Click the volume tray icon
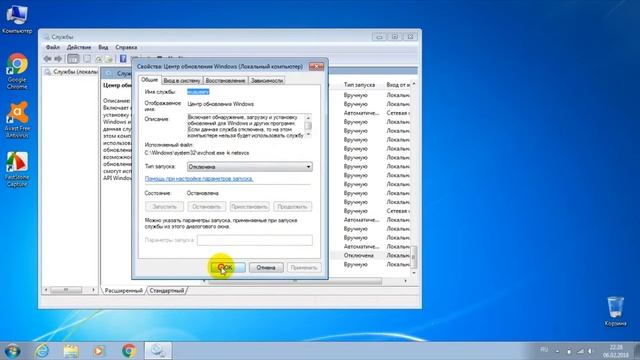 coord(590,351)
